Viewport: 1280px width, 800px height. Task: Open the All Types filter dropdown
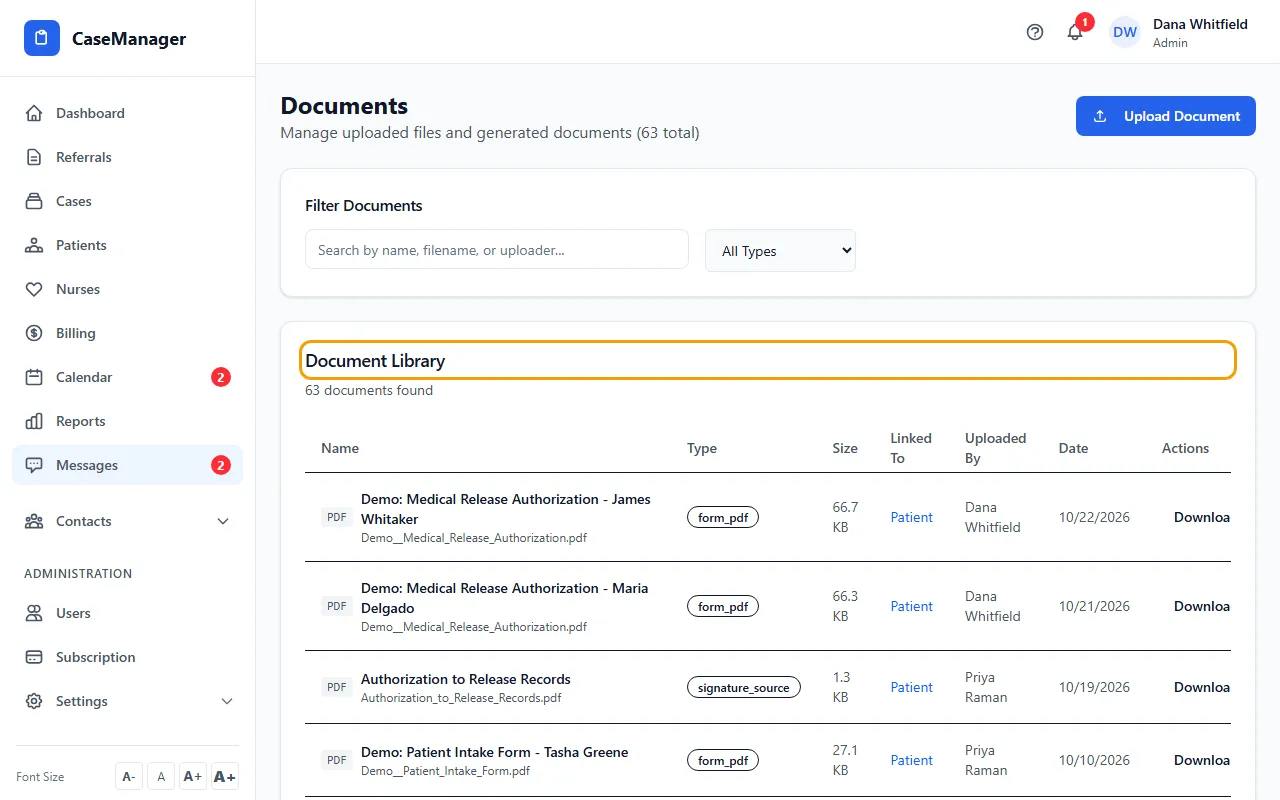tap(780, 251)
